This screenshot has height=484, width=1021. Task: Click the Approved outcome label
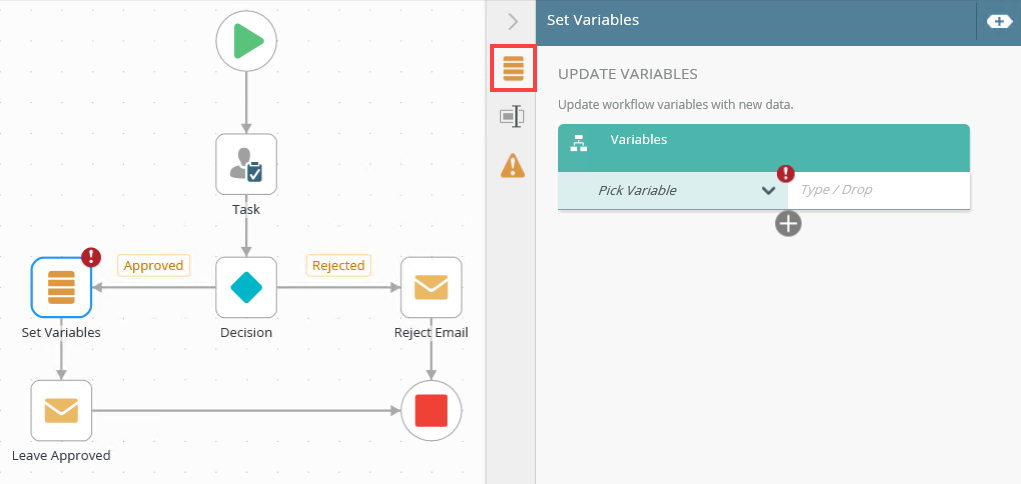[154, 265]
